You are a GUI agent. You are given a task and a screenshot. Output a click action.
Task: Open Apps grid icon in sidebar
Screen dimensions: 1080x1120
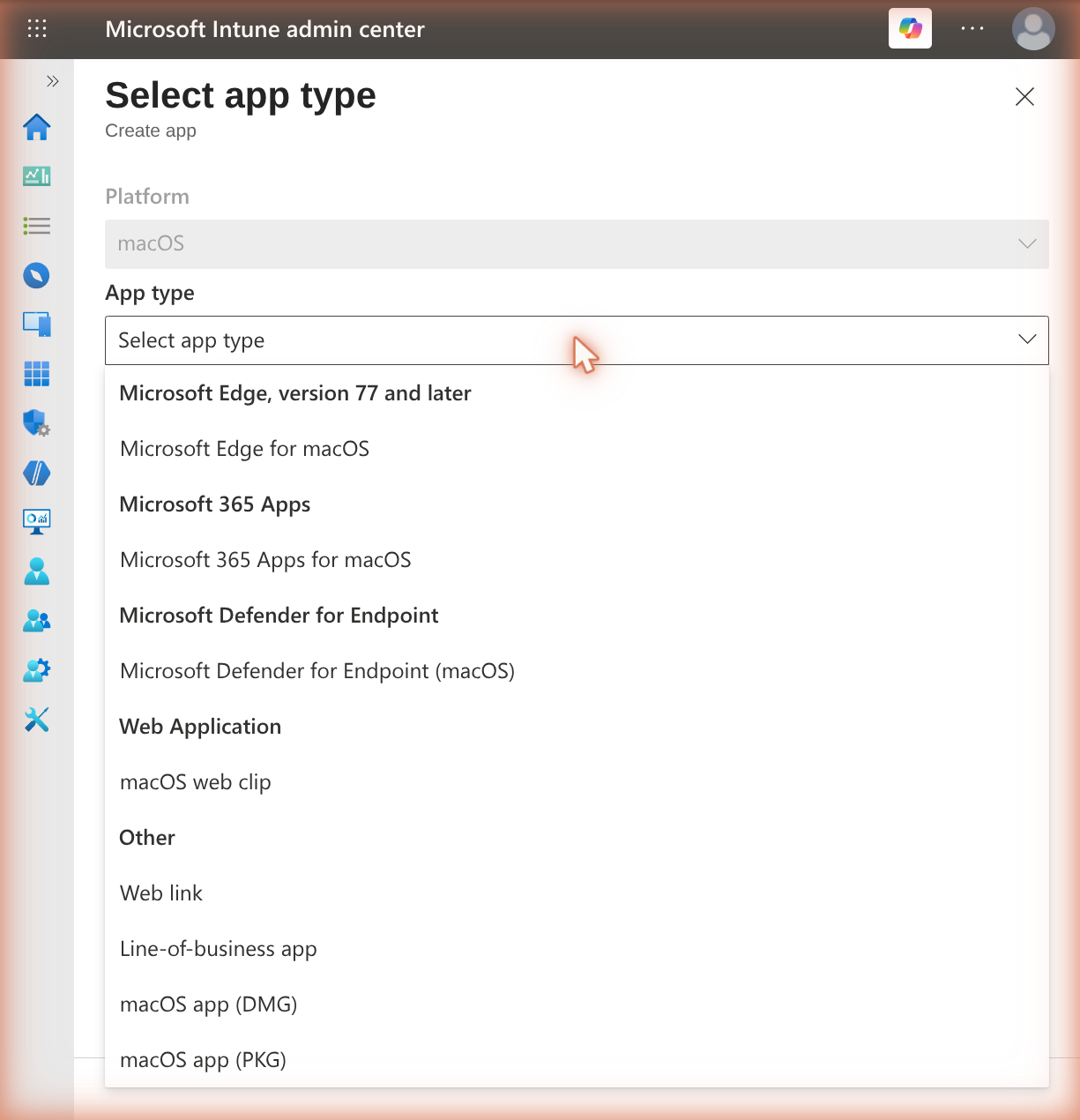click(x=37, y=374)
